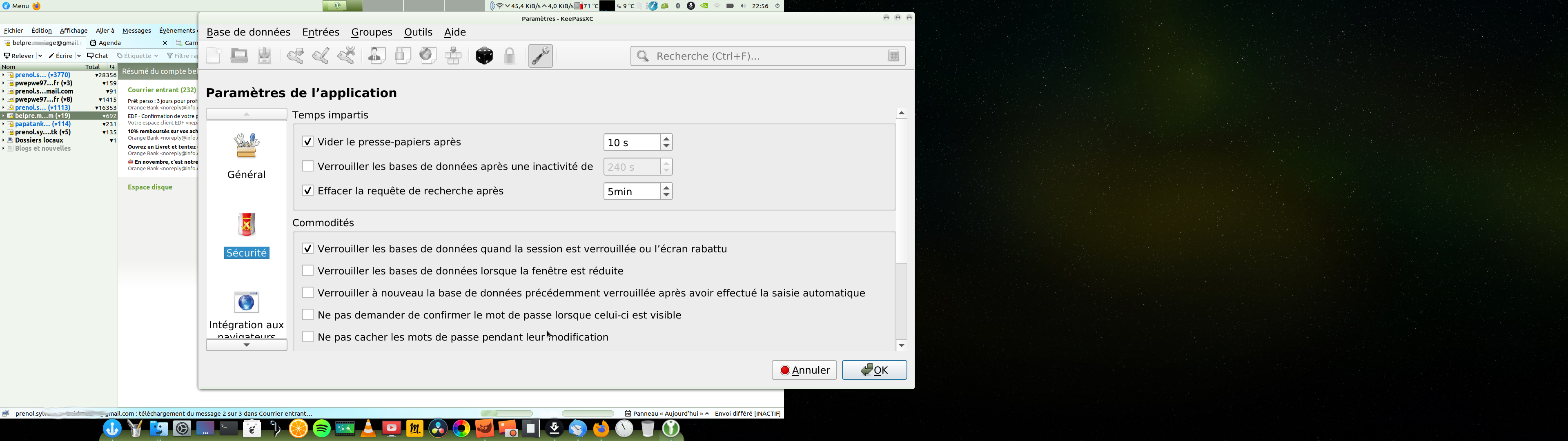Image resolution: width=1568 pixels, height=441 pixels.
Task: Lock all databases via the padlock icon
Action: (x=510, y=56)
